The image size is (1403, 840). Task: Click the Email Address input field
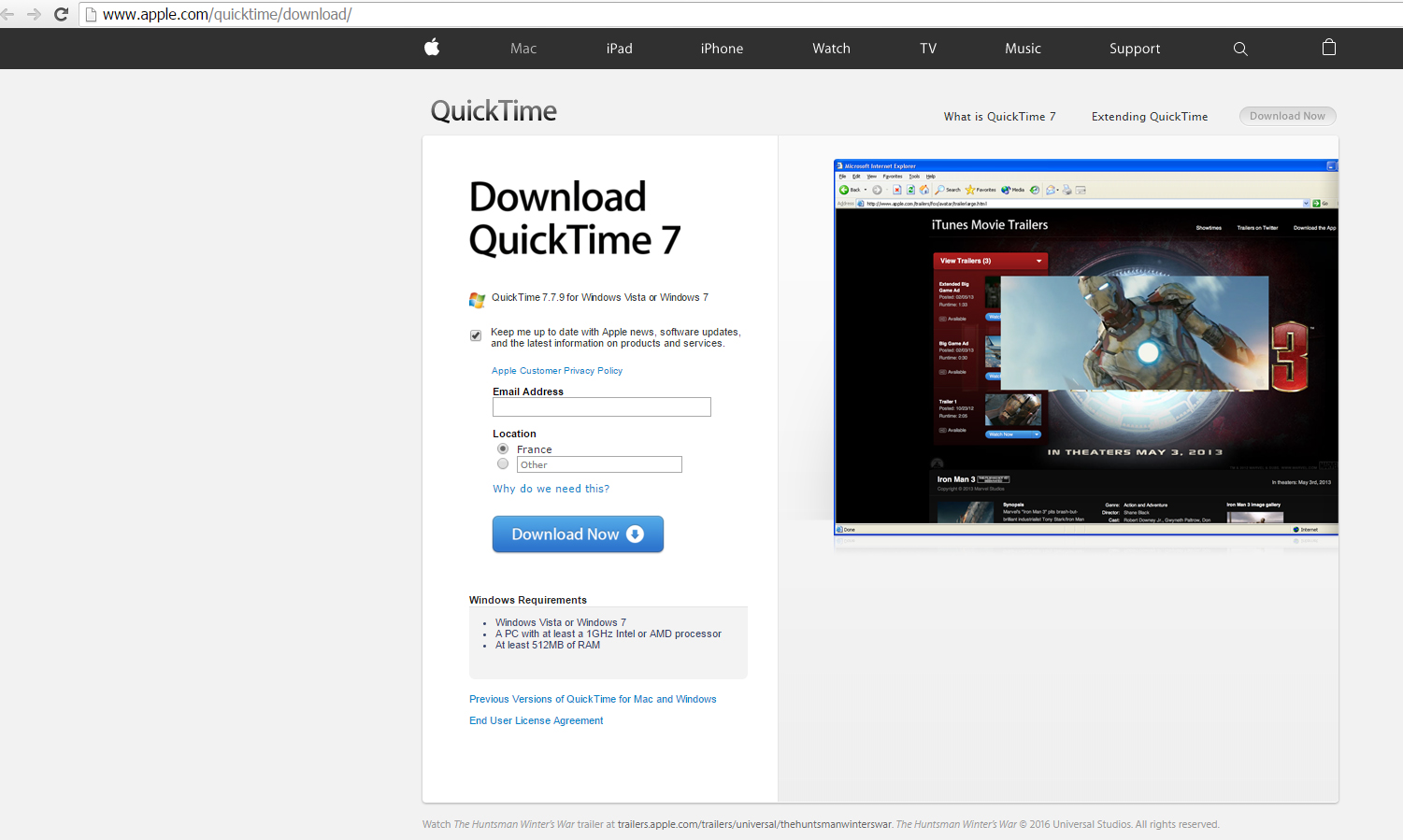602,407
